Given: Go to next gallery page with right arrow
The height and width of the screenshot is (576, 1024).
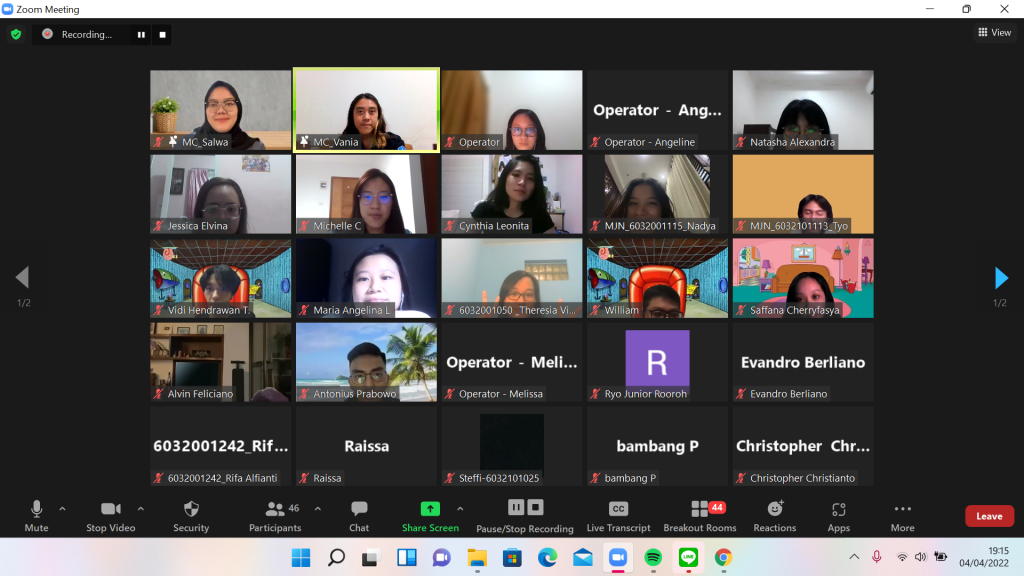Looking at the screenshot, I should [x=1001, y=278].
